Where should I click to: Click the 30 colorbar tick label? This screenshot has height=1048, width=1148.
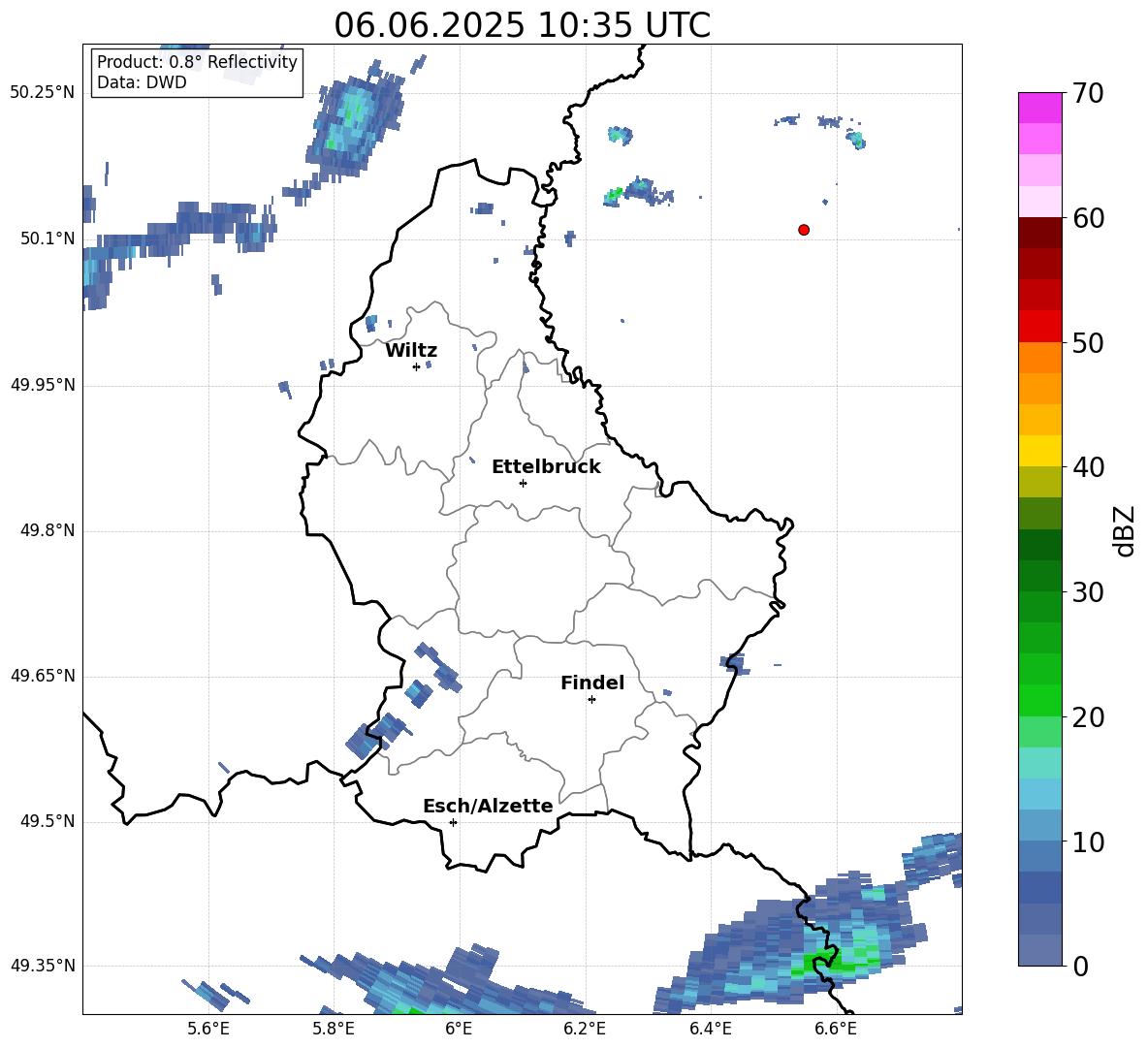click(1088, 592)
